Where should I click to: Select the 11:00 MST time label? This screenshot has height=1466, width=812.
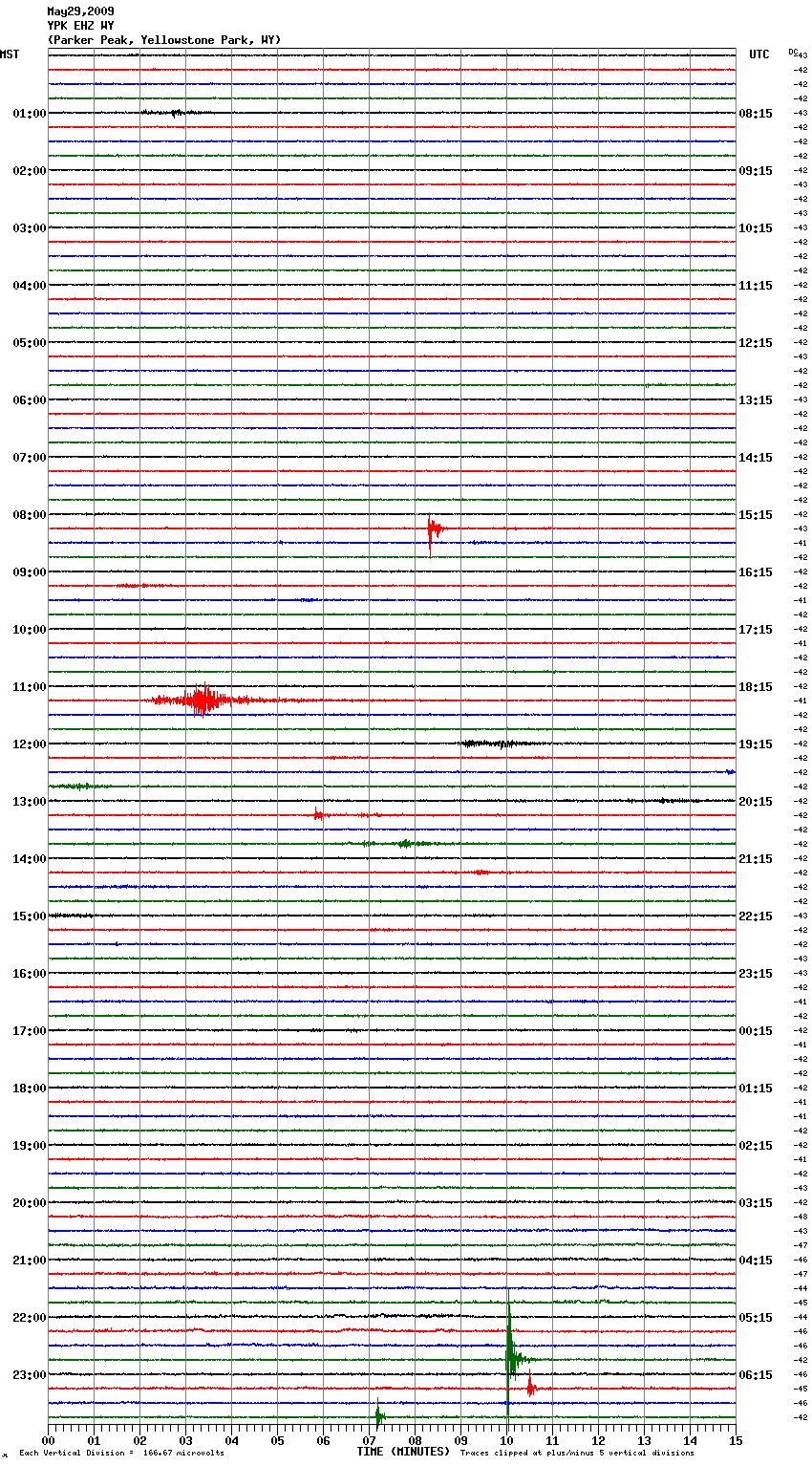pos(29,687)
